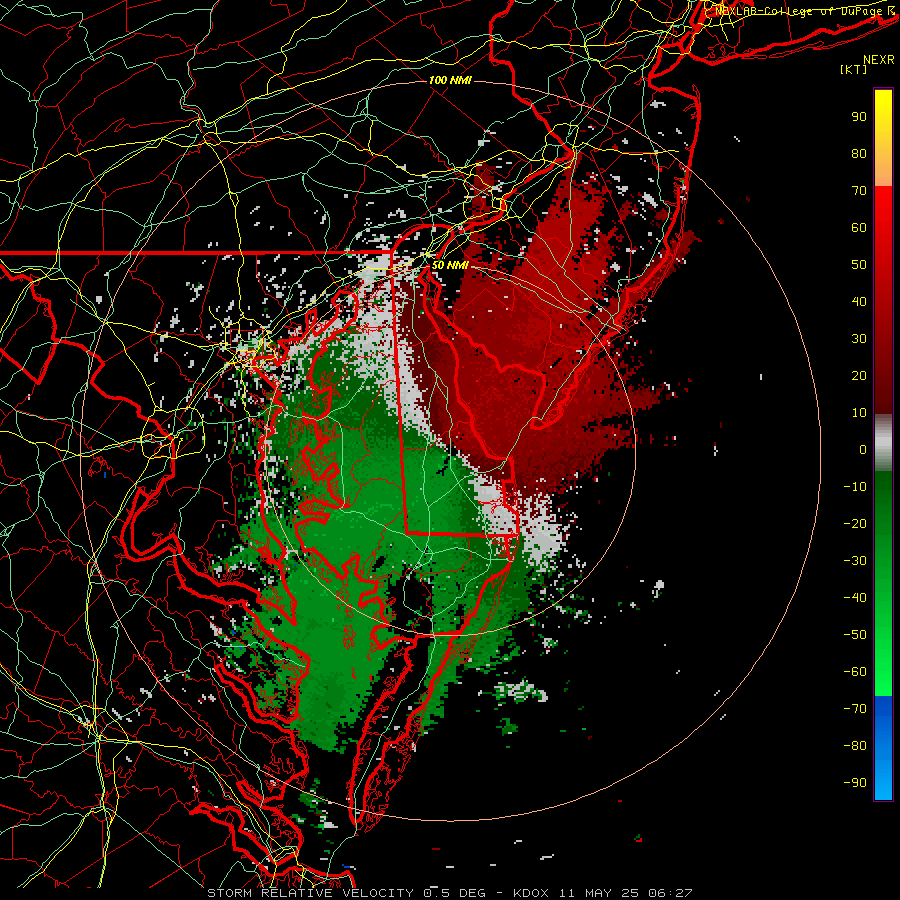Click the '[KT]' units label
This screenshot has width=900, height=900.
pyautogui.click(x=853, y=69)
